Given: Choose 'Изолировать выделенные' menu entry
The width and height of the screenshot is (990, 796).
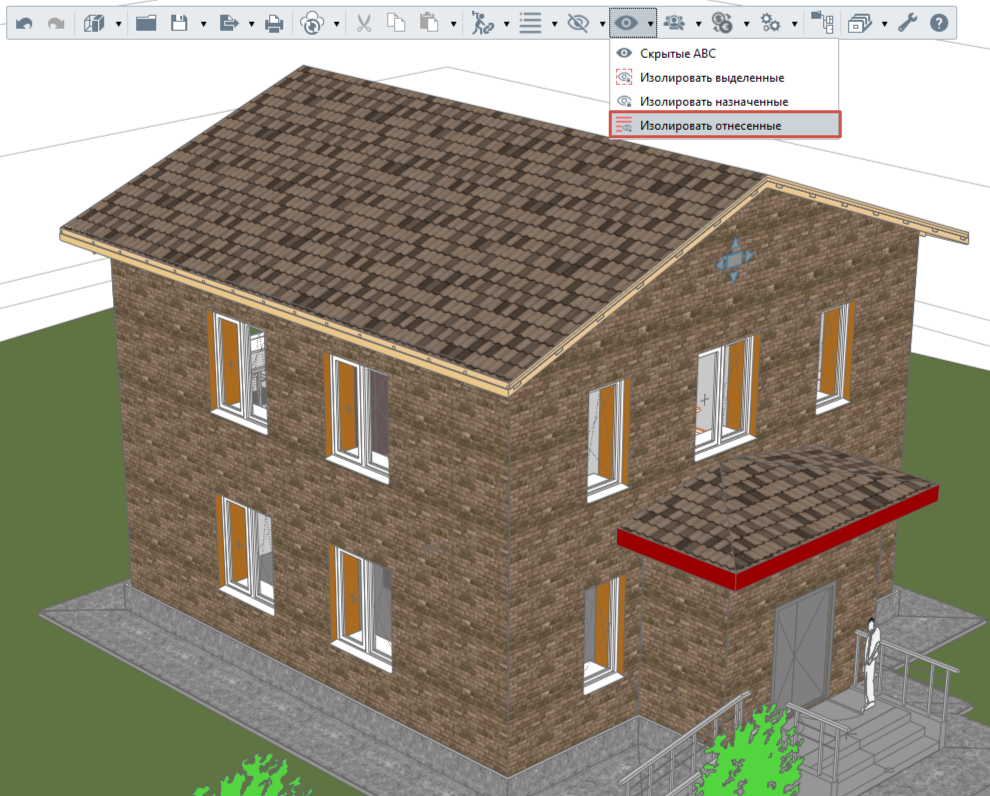Looking at the screenshot, I should [x=724, y=78].
